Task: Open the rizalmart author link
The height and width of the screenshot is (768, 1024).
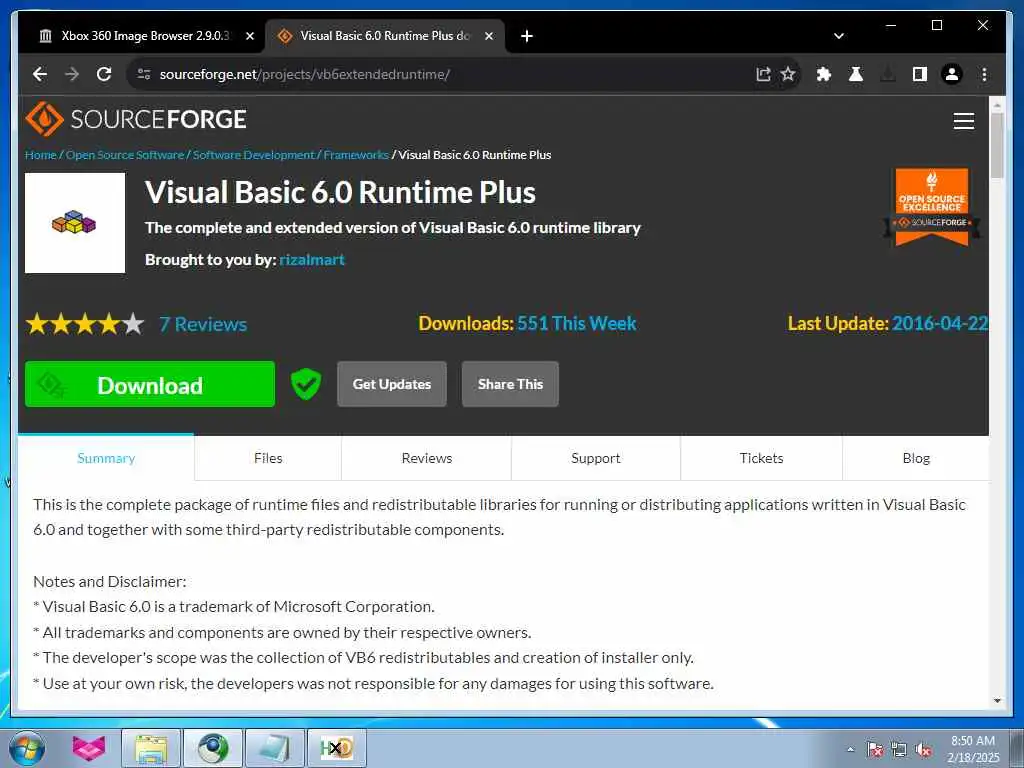Action: pyautogui.click(x=312, y=259)
